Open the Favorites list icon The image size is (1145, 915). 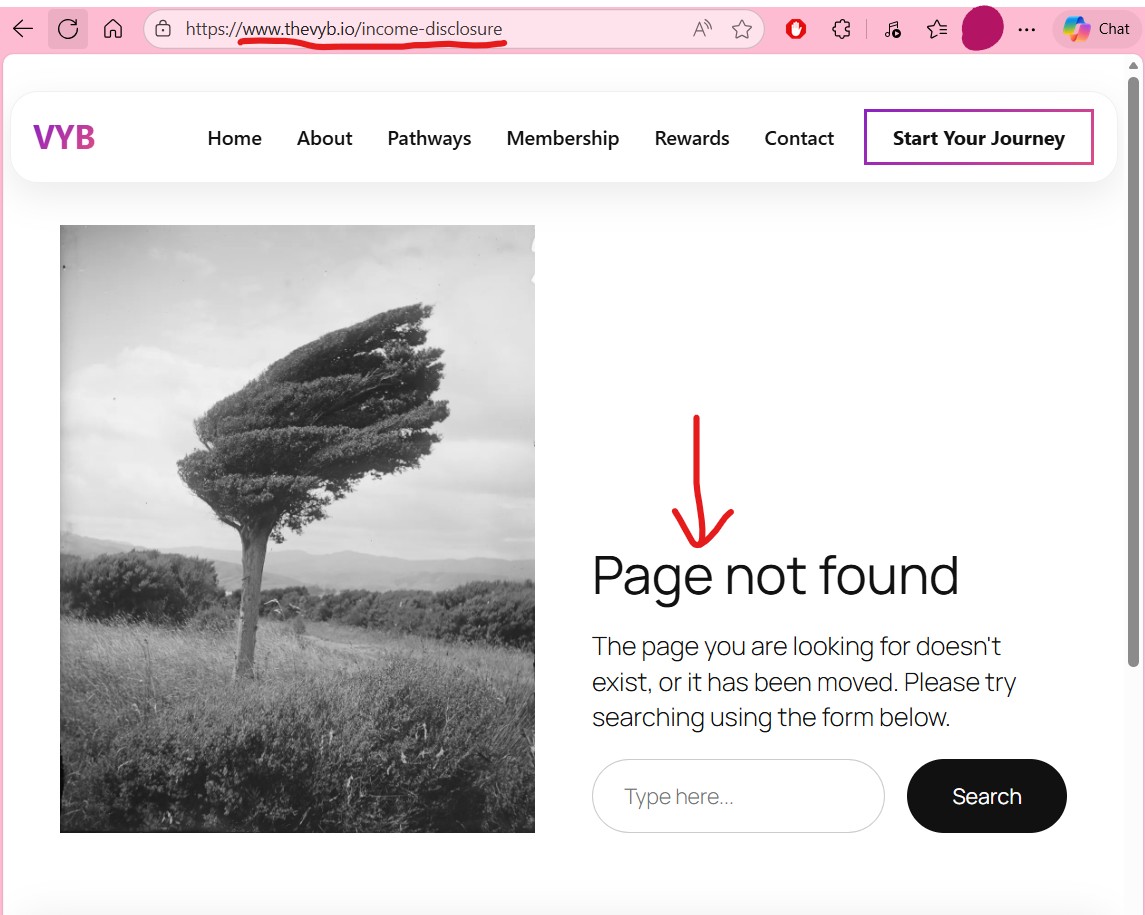click(937, 29)
